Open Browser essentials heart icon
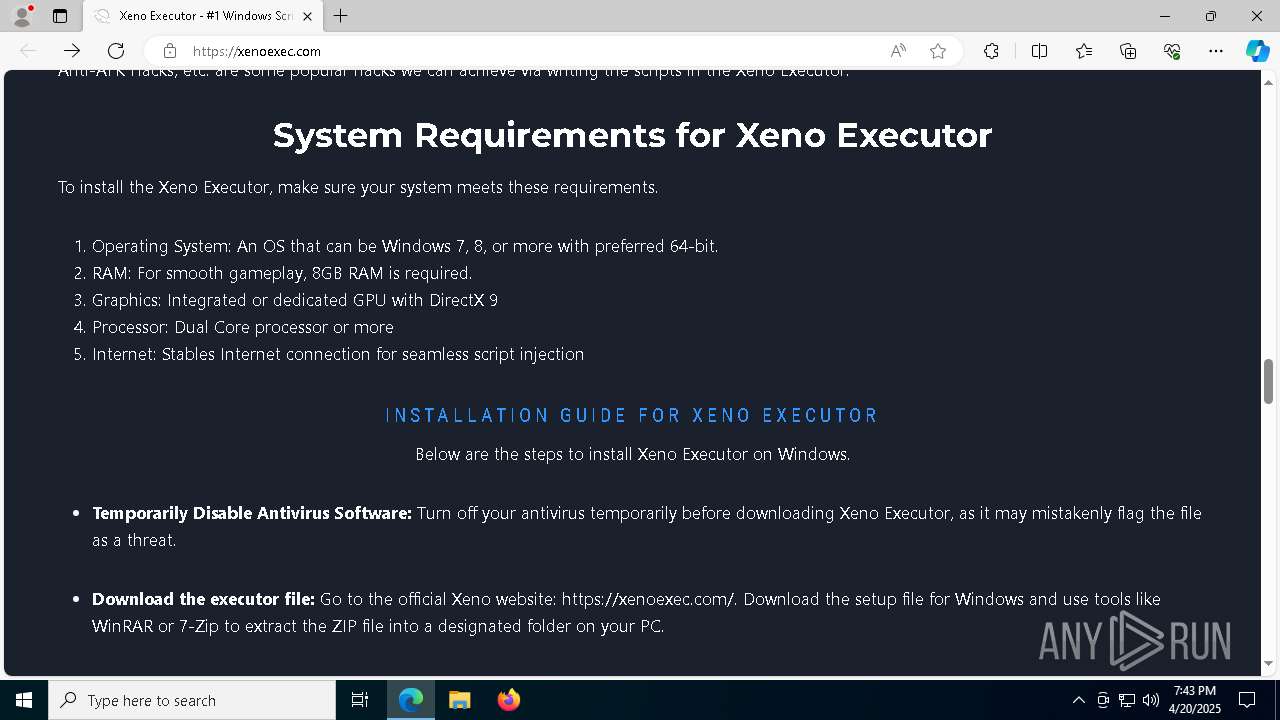The image size is (1280, 720). coord(1172,51)
